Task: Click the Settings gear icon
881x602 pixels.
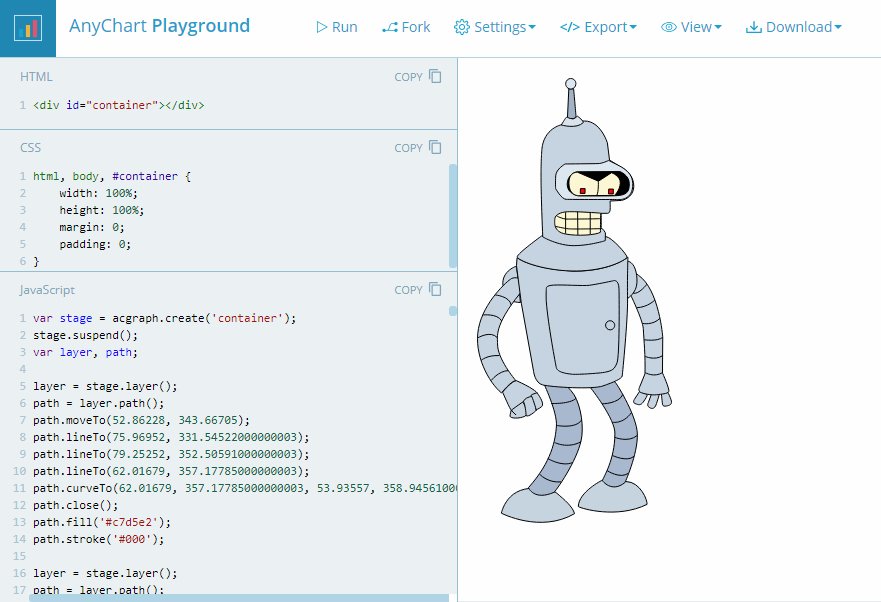Action: point(461,27)
